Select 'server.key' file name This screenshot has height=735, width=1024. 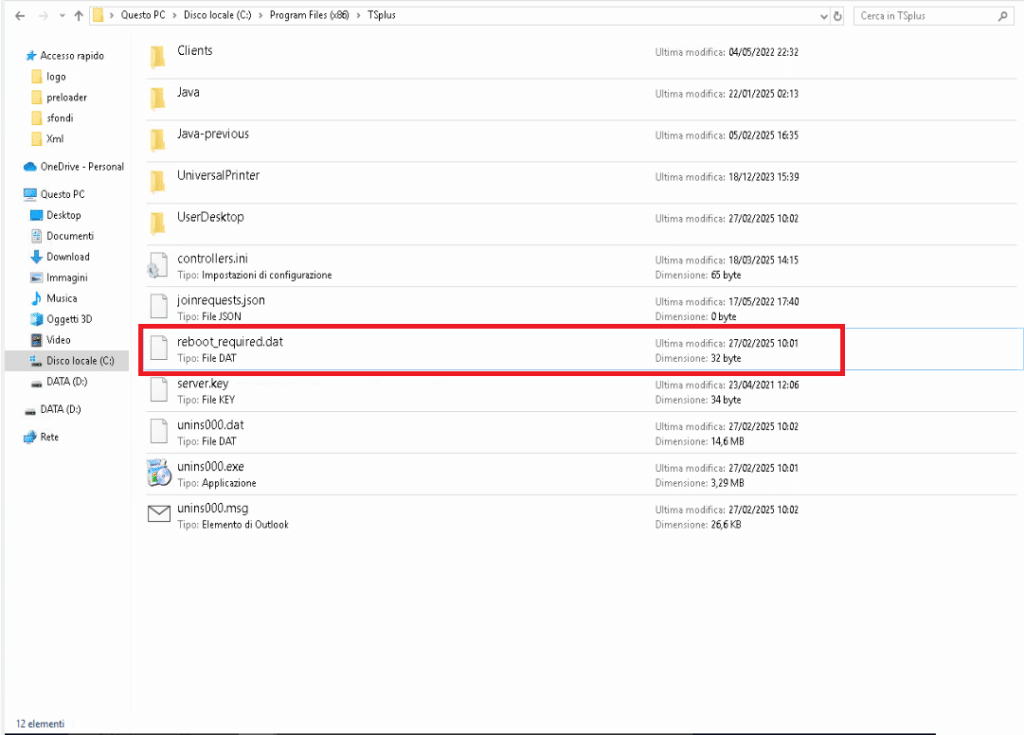pos(202,384)
